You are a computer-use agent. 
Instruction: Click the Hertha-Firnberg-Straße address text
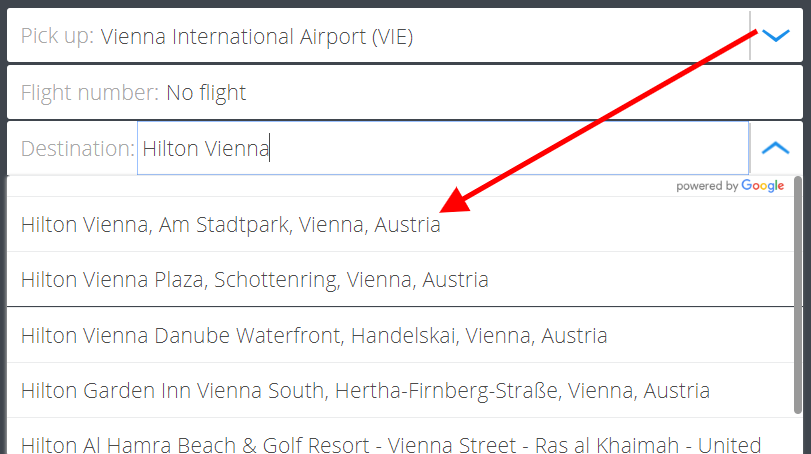click(447, 390)
